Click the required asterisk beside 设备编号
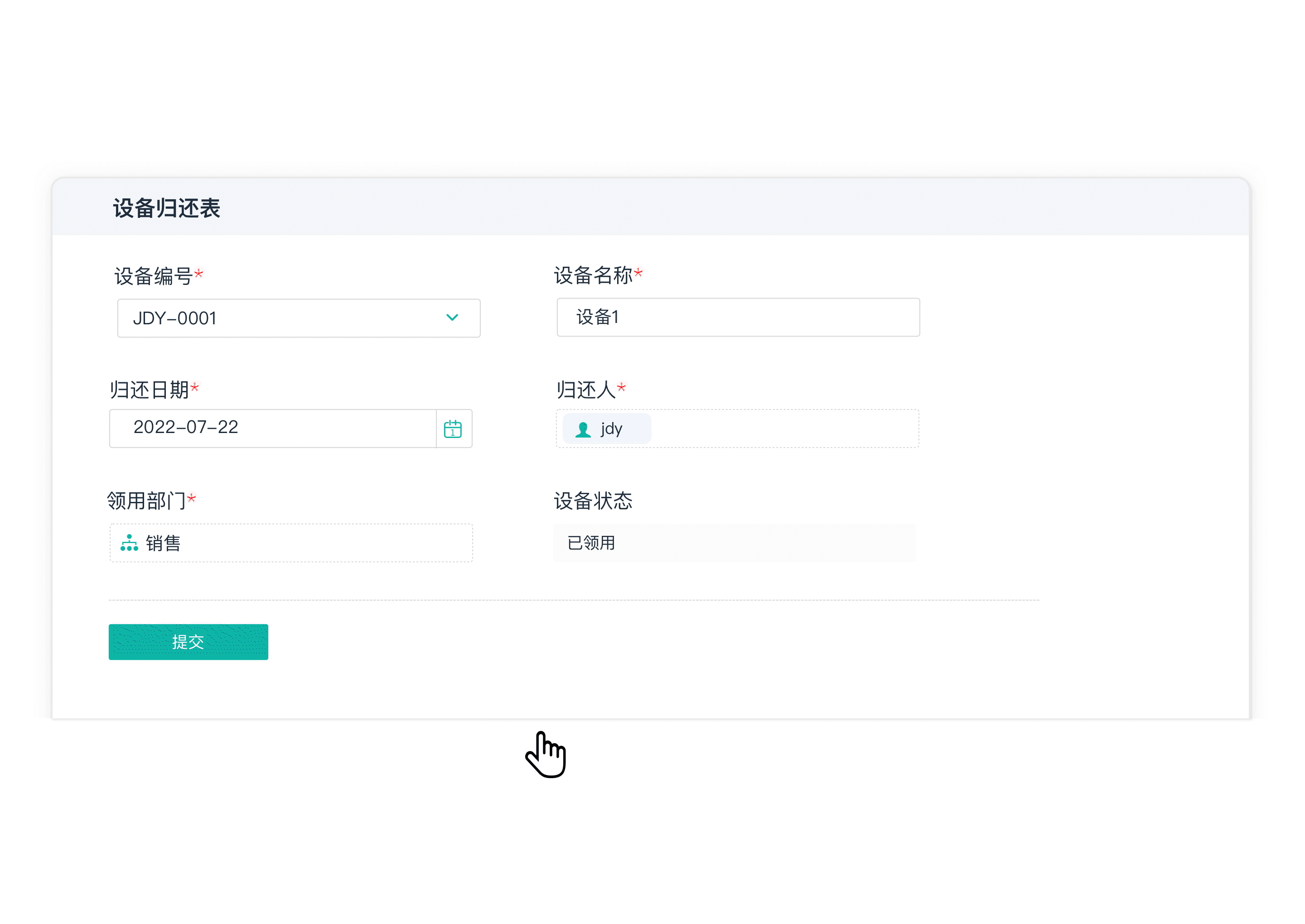This screenshot has width=1305, height=924. point(199,273)
